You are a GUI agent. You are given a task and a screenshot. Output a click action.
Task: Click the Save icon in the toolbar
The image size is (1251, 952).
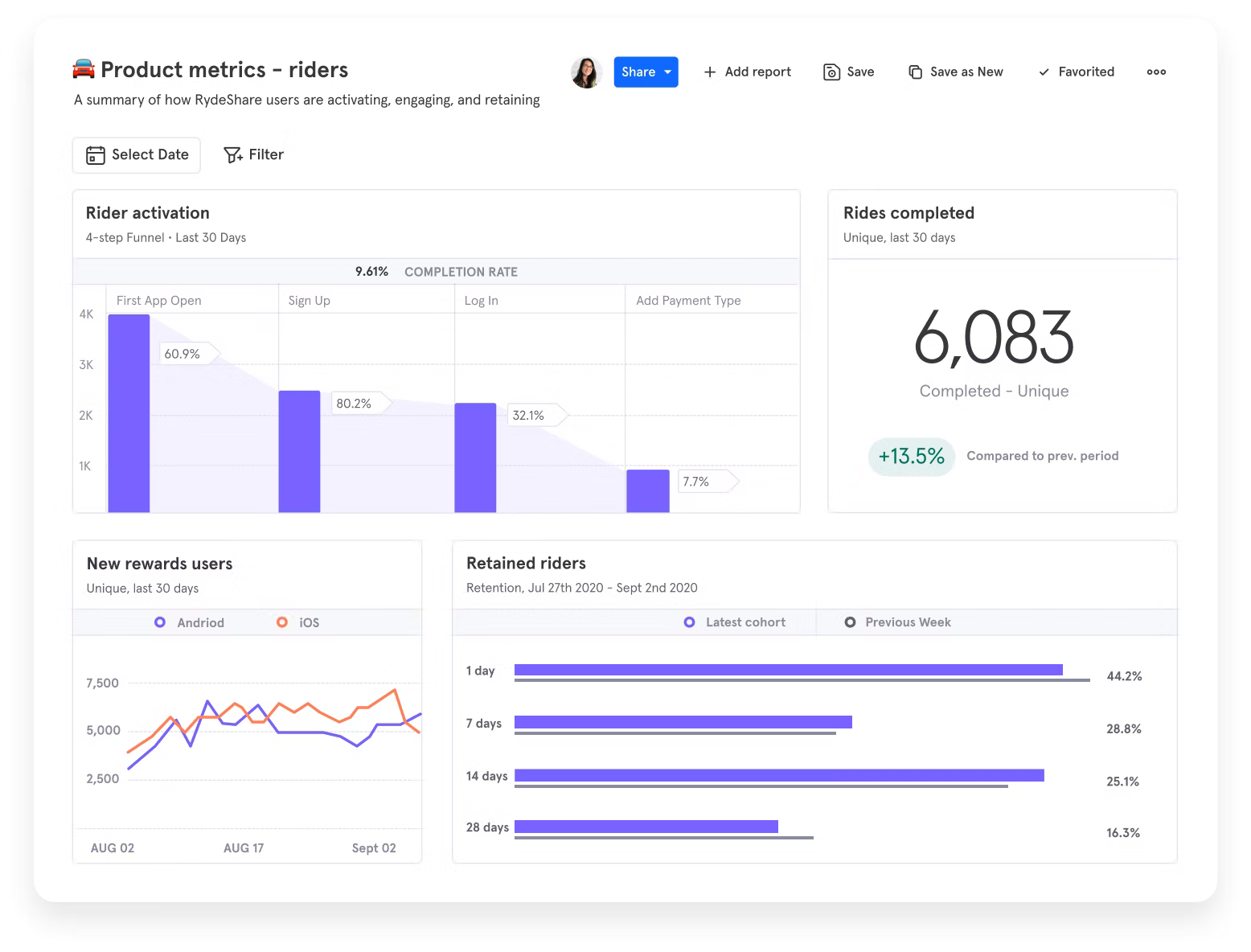tap(831, 72)
